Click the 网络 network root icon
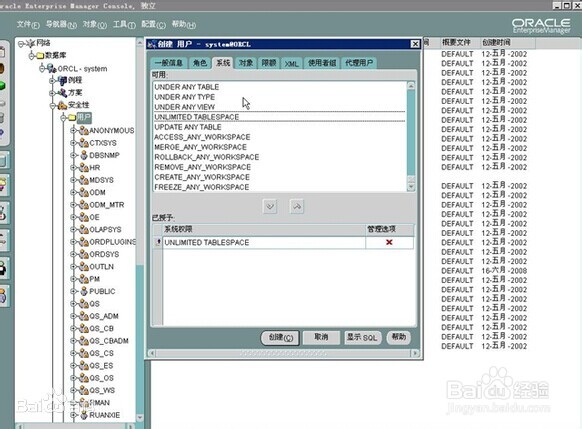The height and width of the screenshot is (429, 582). tap(31, 43)
